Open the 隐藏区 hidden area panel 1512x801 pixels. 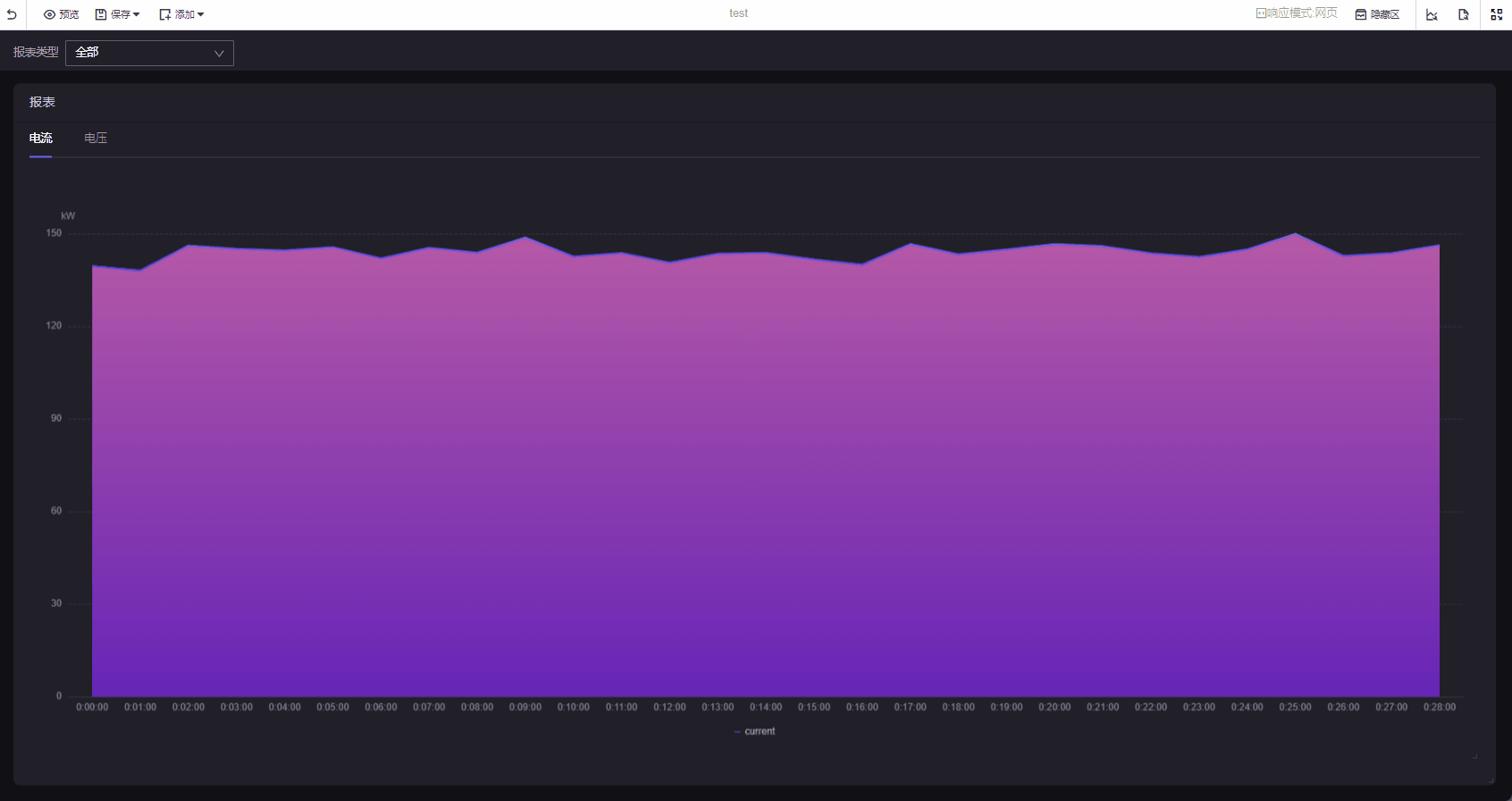pos(1377,14)
